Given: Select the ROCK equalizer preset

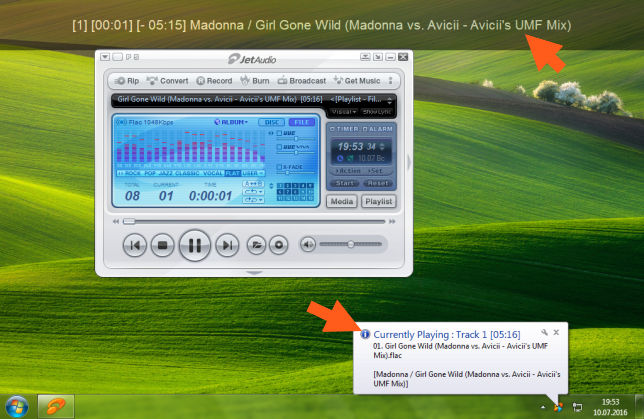Looking at the screenshot, I should click(x=133, y=173).
